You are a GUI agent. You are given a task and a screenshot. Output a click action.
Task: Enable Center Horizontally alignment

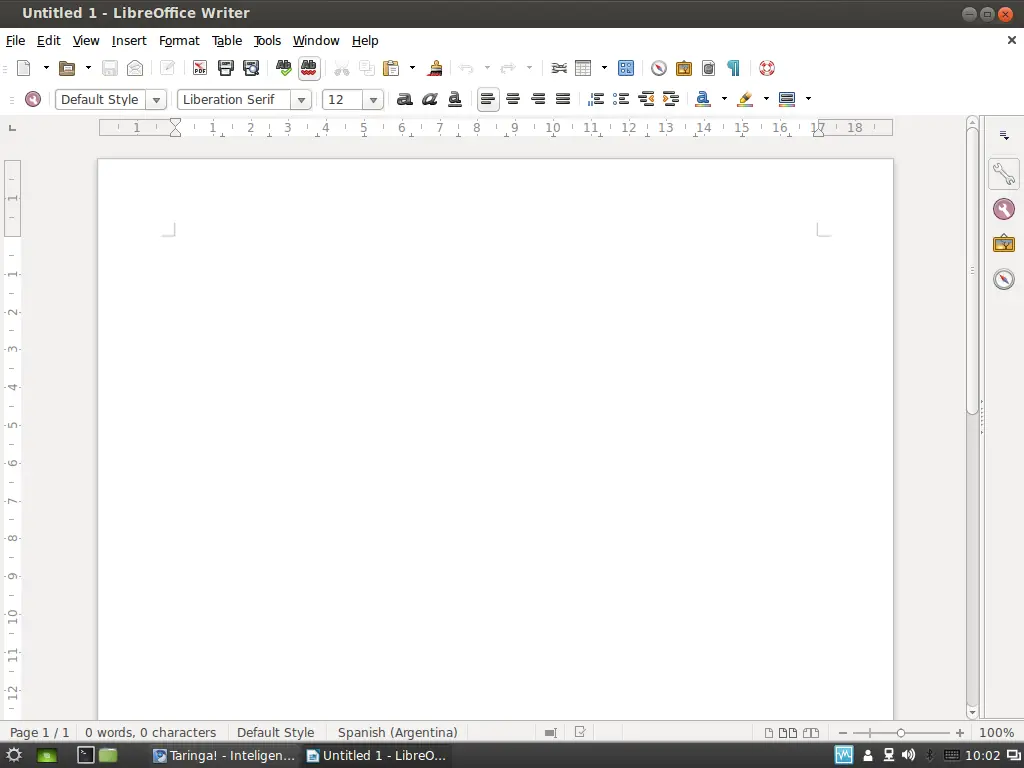click(x=513, y=99)
